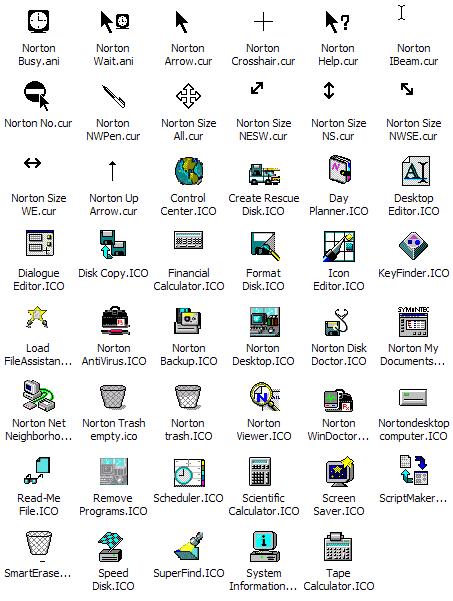
Task: Click the Norton Size NESW.cur diagonal arrow
Action: pyautogui.click(x=257, y=88)
